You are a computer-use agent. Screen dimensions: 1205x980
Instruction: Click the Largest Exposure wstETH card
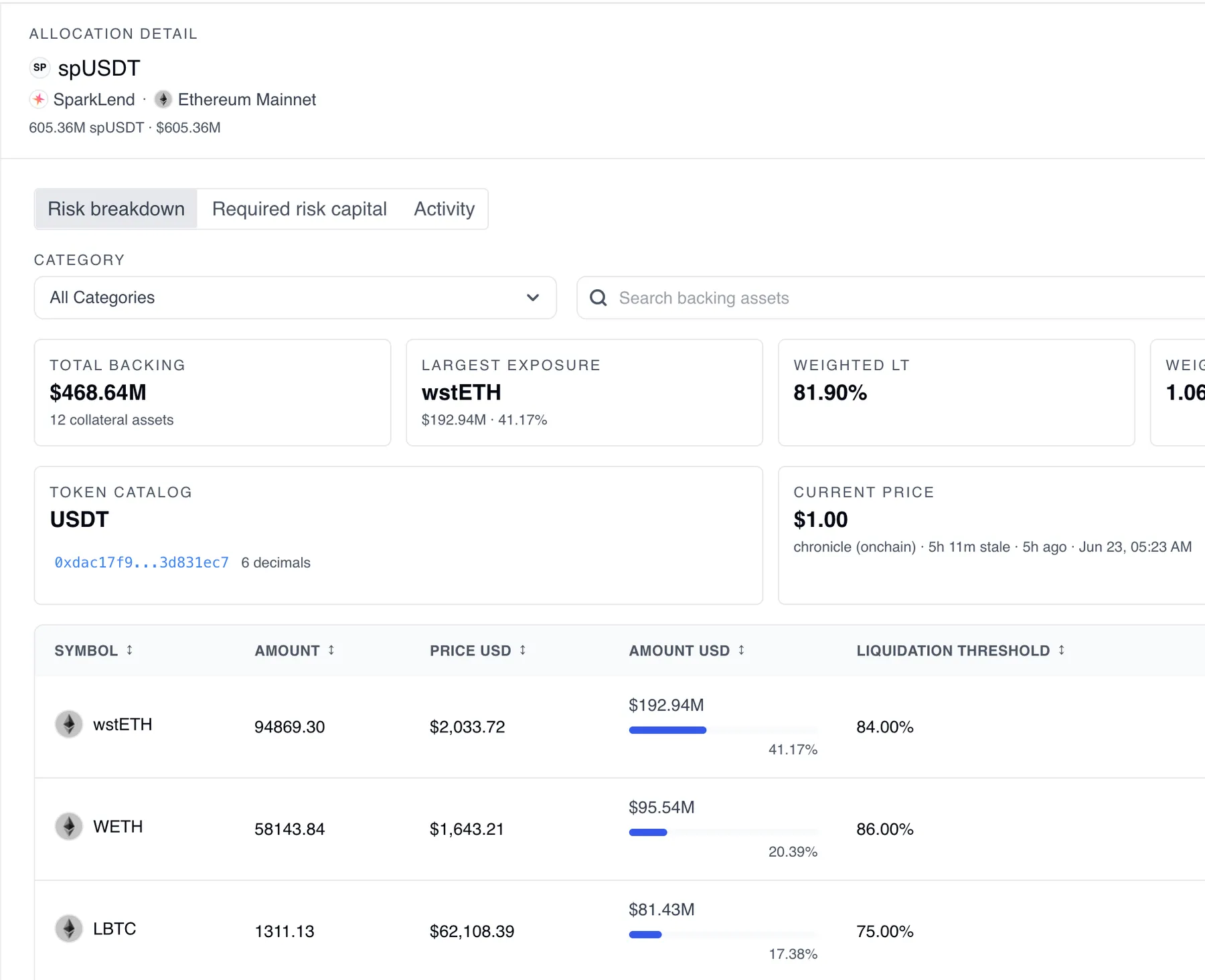tap(584, 392)
